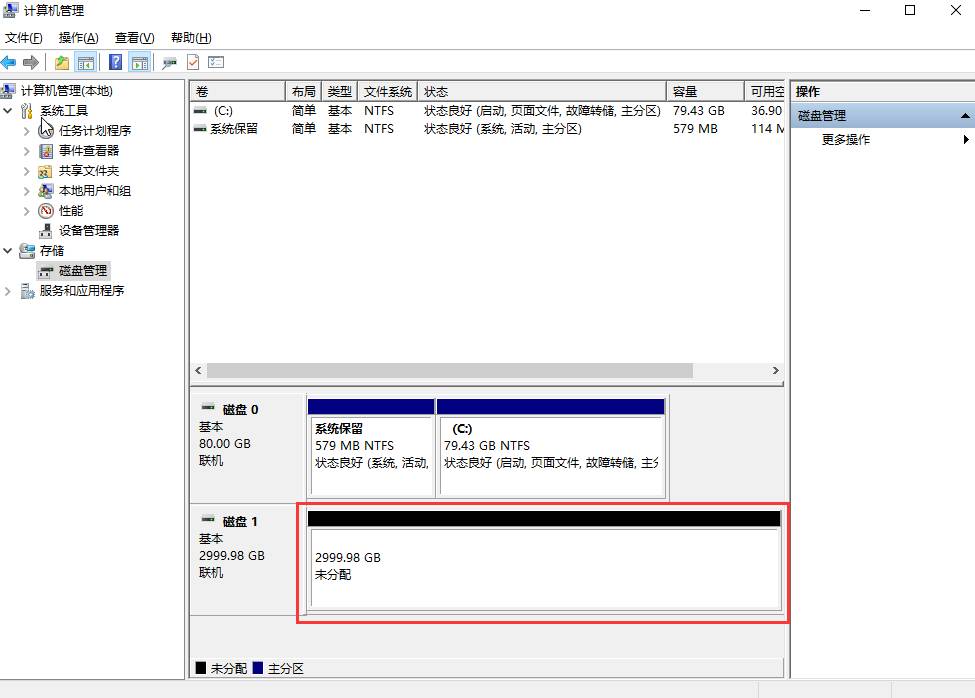Viewport: 975px width, 698px height.
Task: Open the 查看(V) menu
Action: (x=134, y=38)
